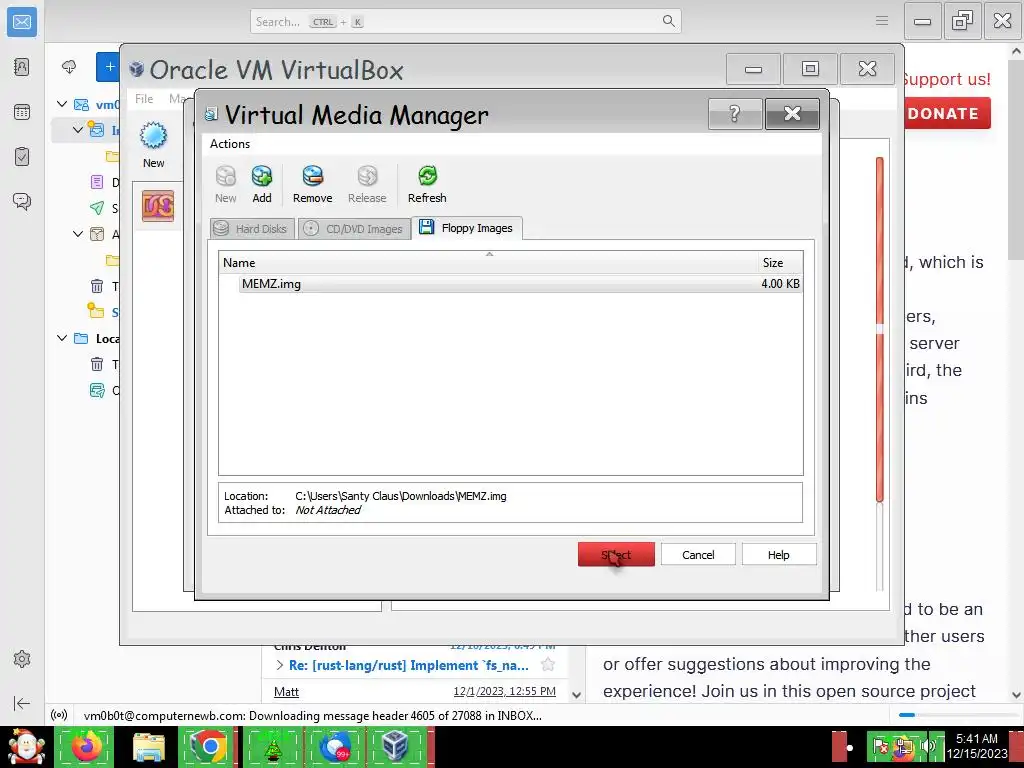The image size is (1024, 768).
Task: Click the Name column sort header
Action: pos(488,263)
